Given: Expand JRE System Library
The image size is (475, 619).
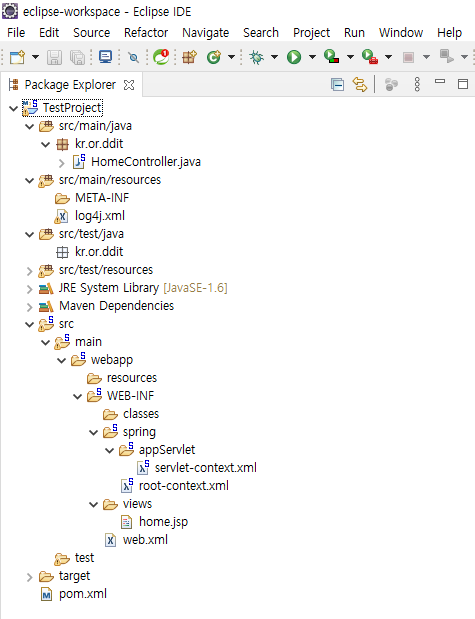Looking at the screenshot, I should click(x=30, y=289).
